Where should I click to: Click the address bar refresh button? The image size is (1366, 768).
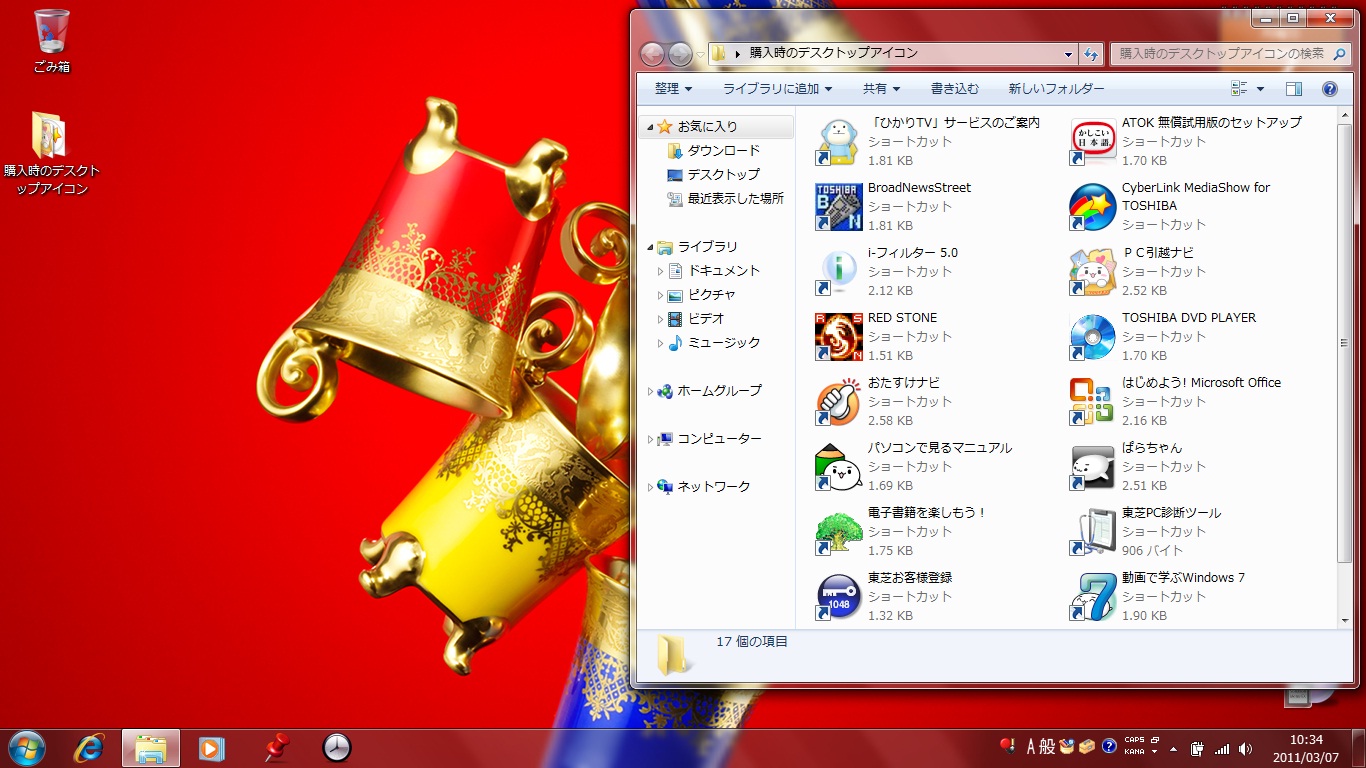pos(1092,53)
